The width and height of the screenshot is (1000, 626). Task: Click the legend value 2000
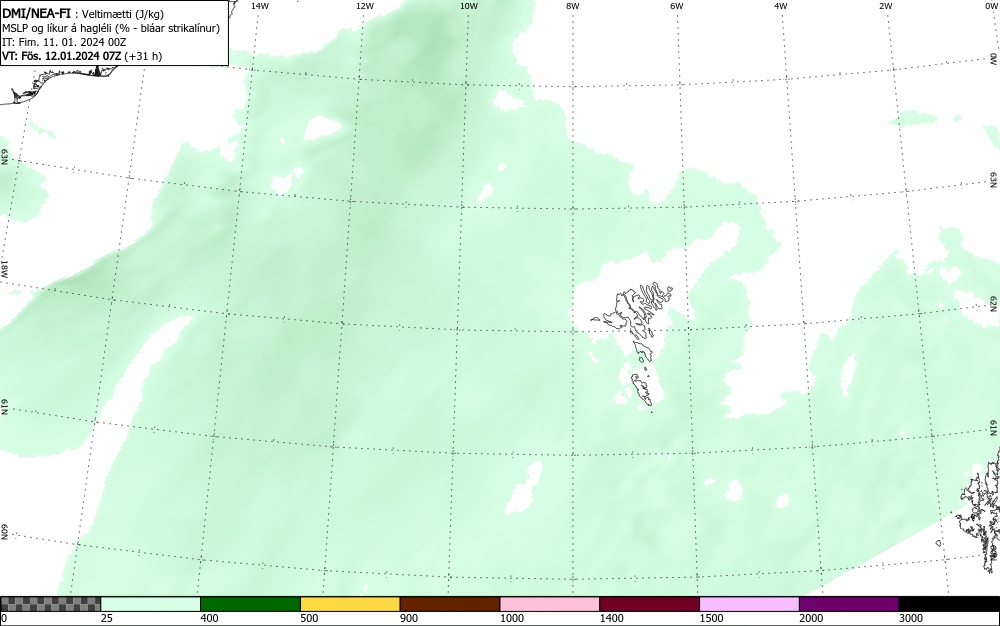tap(811, 618)
